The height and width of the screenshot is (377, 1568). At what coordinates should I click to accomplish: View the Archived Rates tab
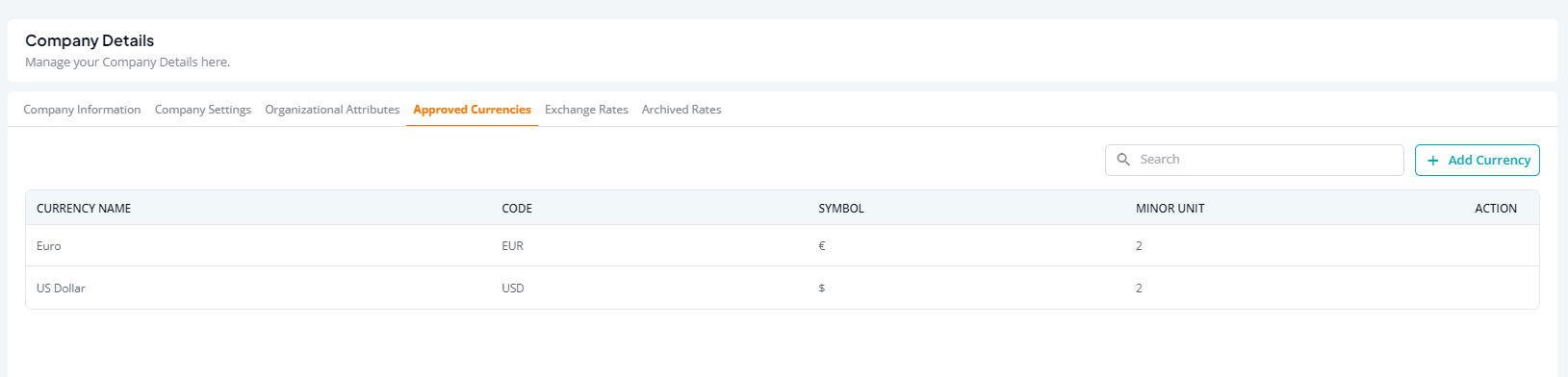(x=681, y=110)
